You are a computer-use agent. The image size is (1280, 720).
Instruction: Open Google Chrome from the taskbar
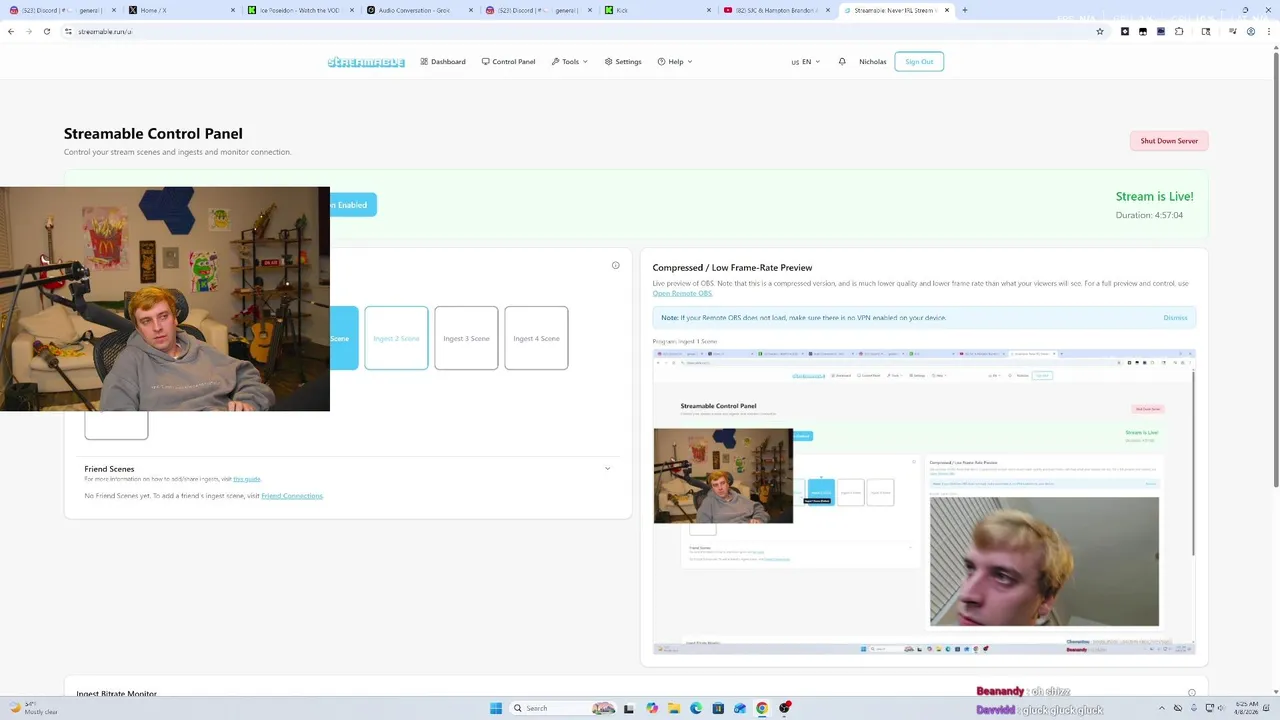[x=762, y=708]
